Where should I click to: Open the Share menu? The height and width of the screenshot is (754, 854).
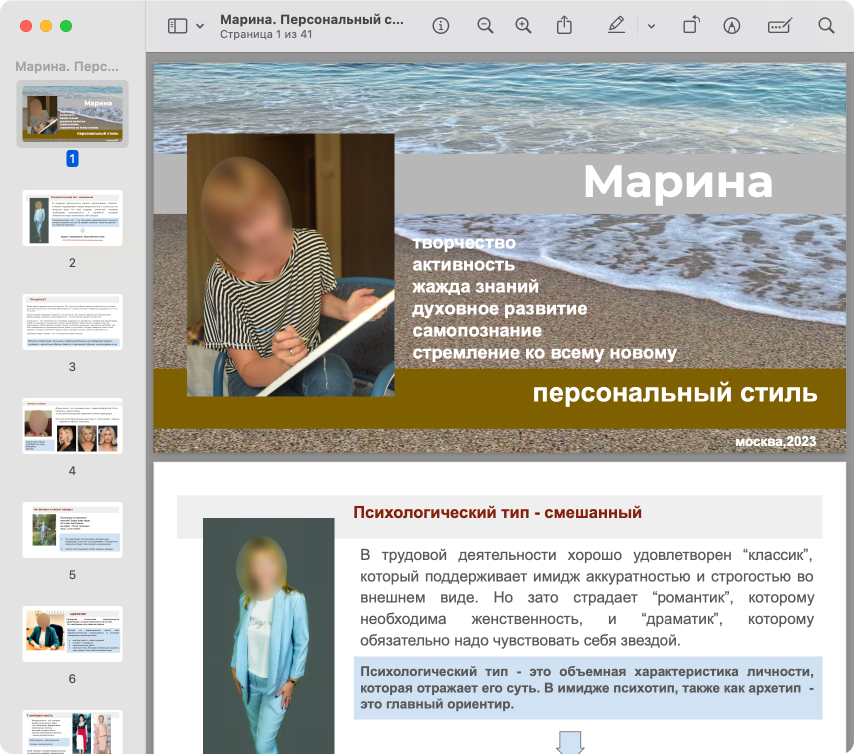[x=565, y=26]
